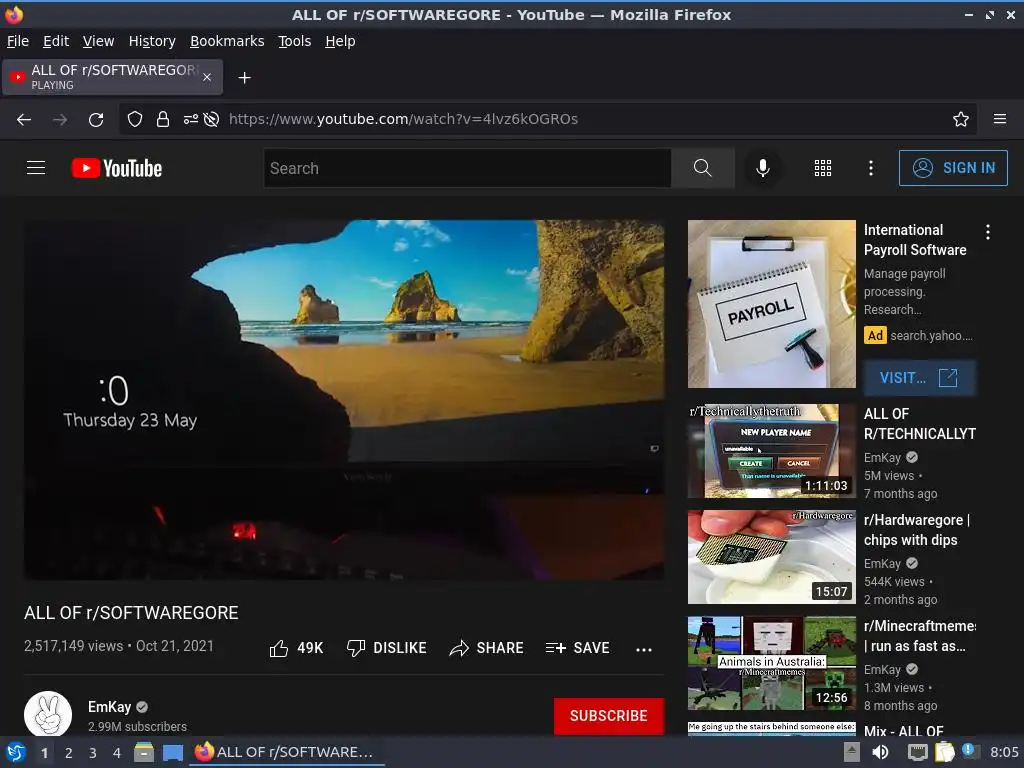The width and height of the screenshot is (1024, 768).
Task: Start voice search with the microphone icon
Action: click(762, 168)
